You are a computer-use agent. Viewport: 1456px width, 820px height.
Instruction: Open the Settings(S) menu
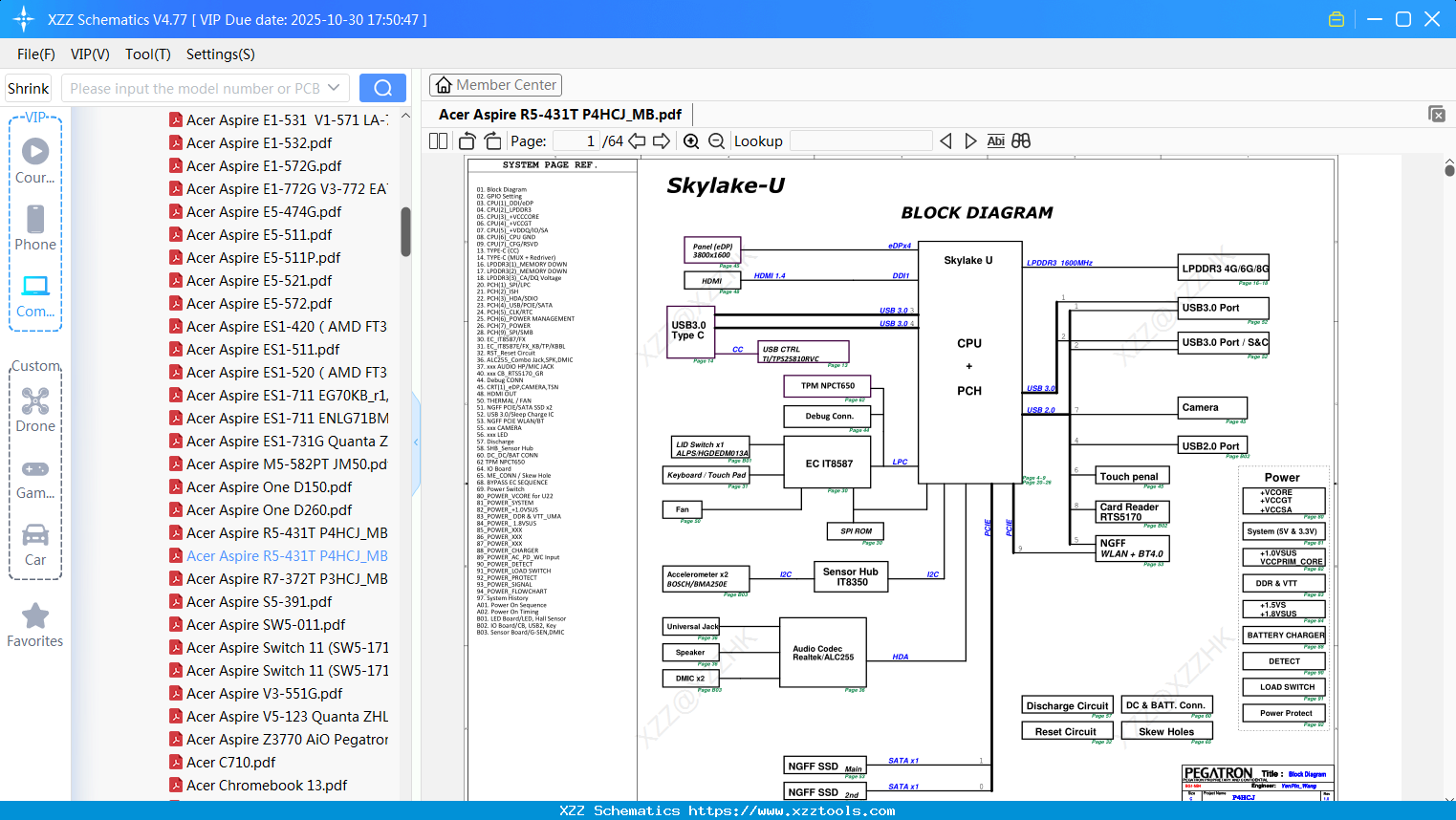[220, 54]
